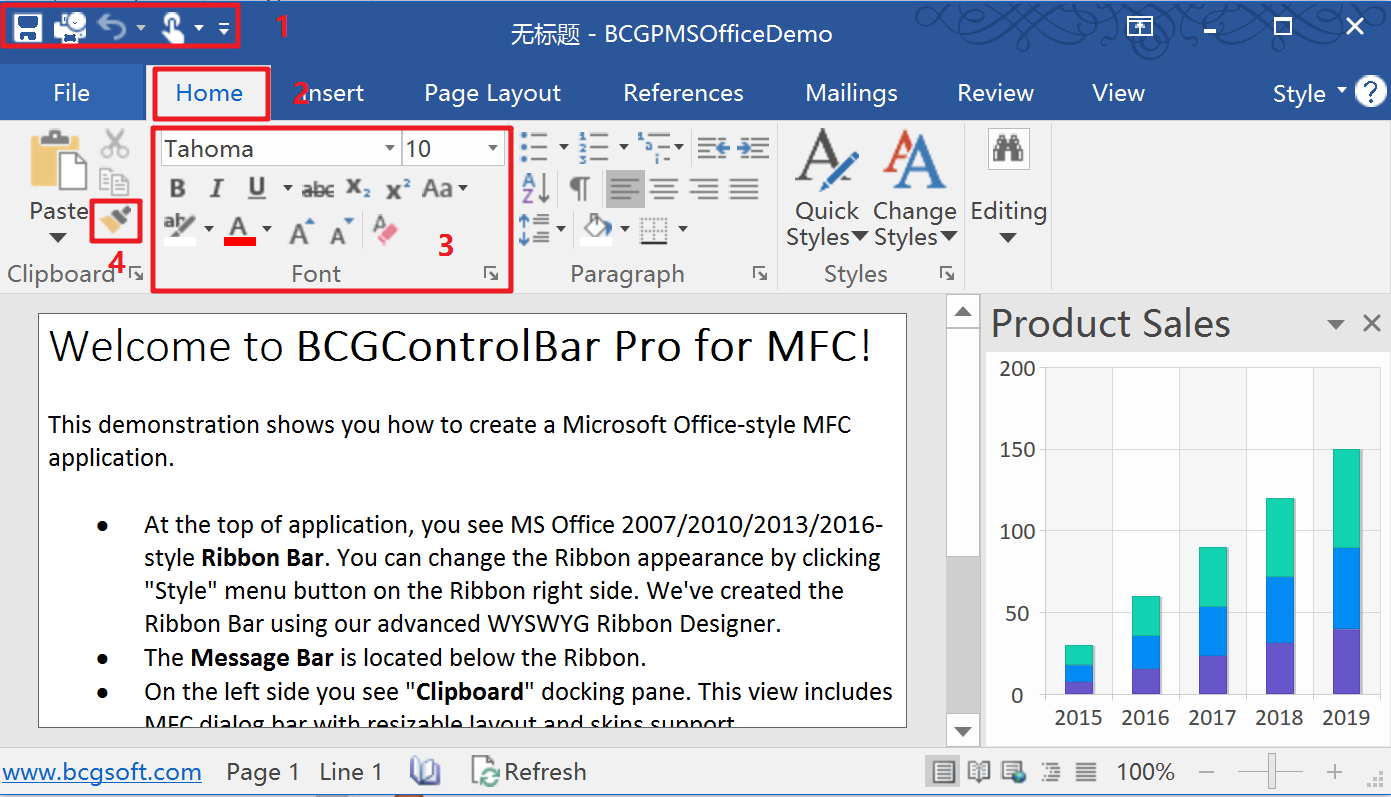This screenshot has height=797, width=1391.
Task: Switch to the Review tab
Action: point(996,93)
